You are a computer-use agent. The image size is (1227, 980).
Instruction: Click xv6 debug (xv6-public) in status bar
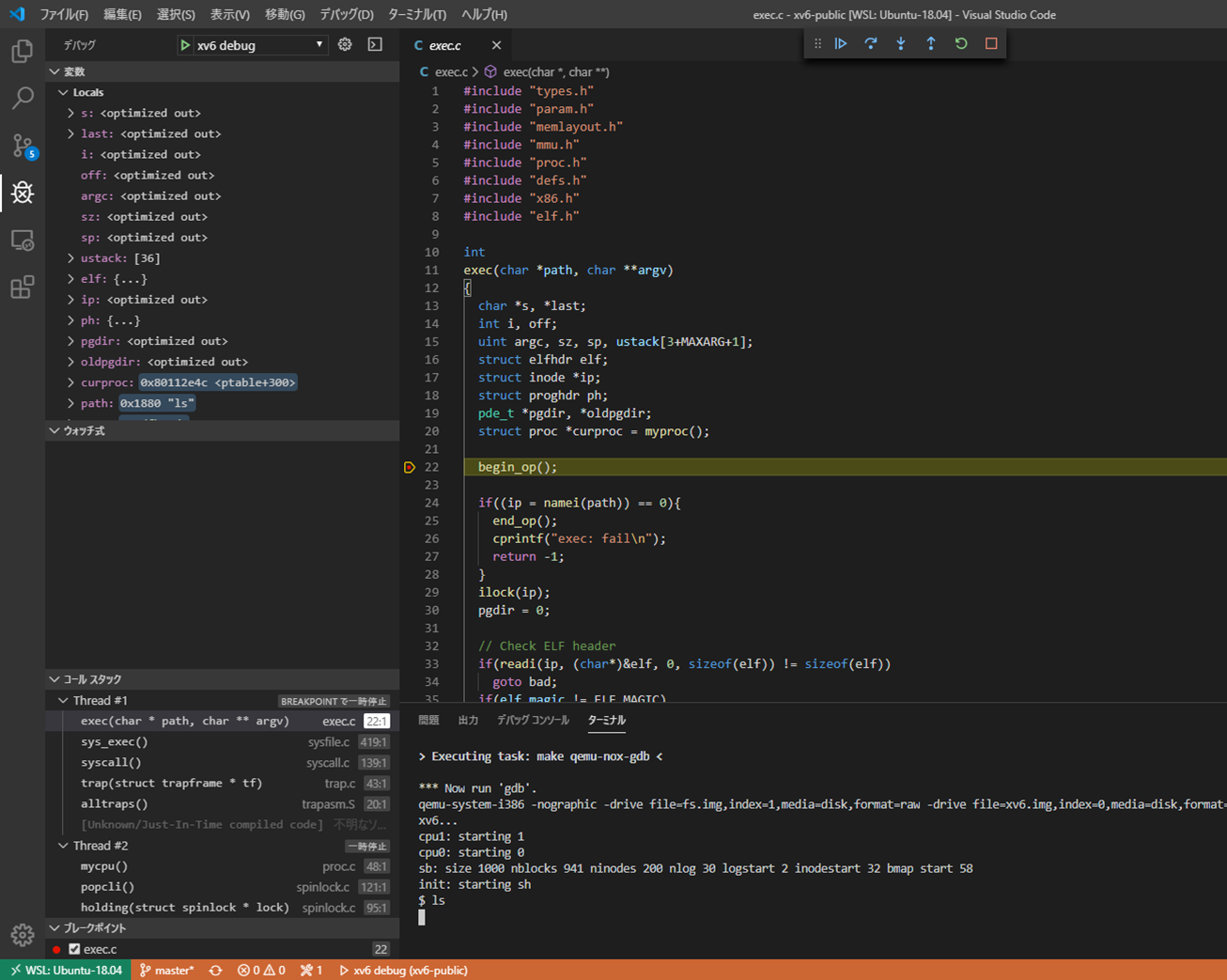[403, 970]
